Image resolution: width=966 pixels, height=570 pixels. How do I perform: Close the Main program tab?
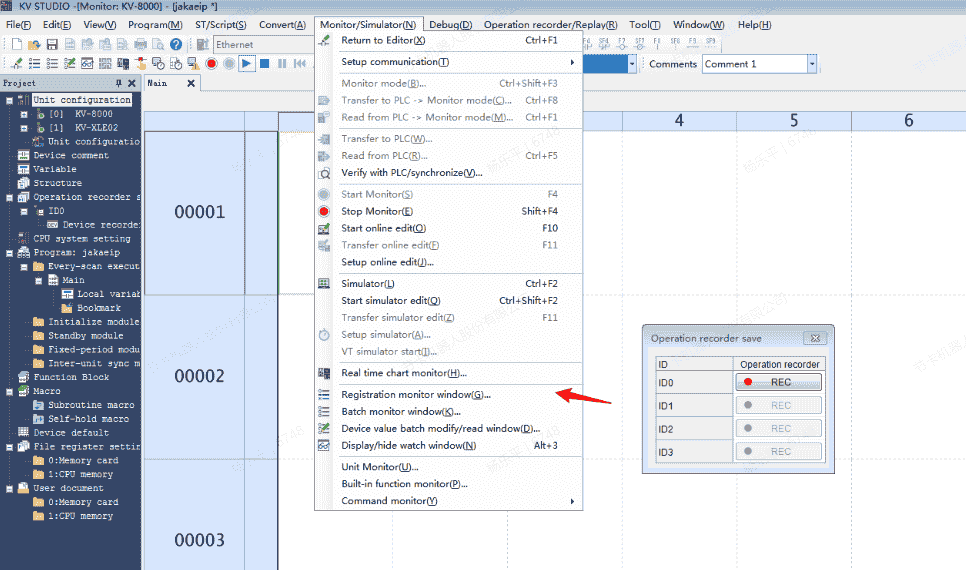pos(191,84)
